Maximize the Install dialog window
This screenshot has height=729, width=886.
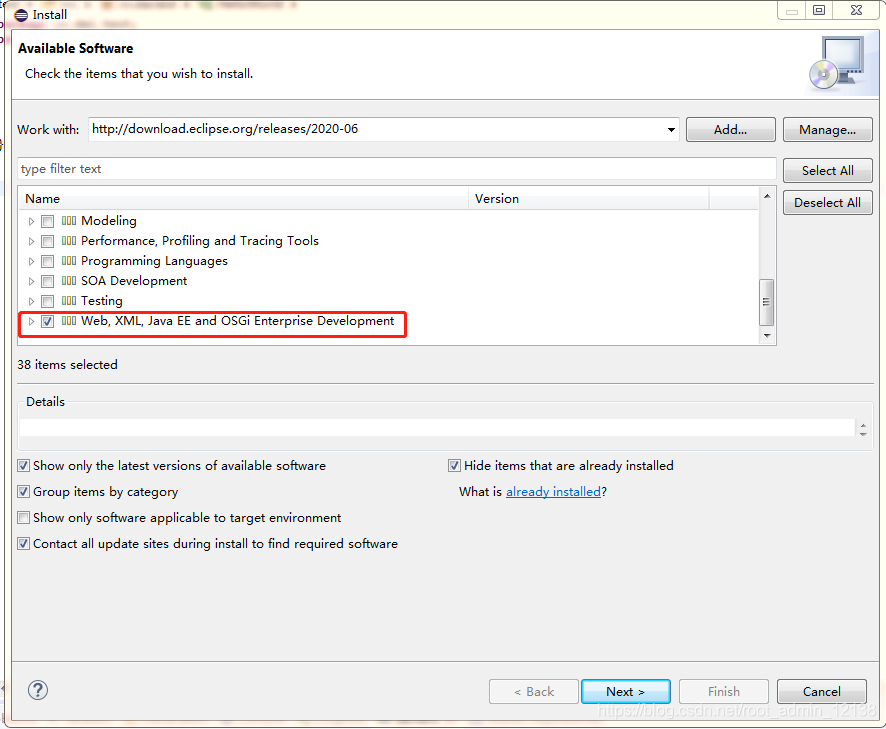819,10
